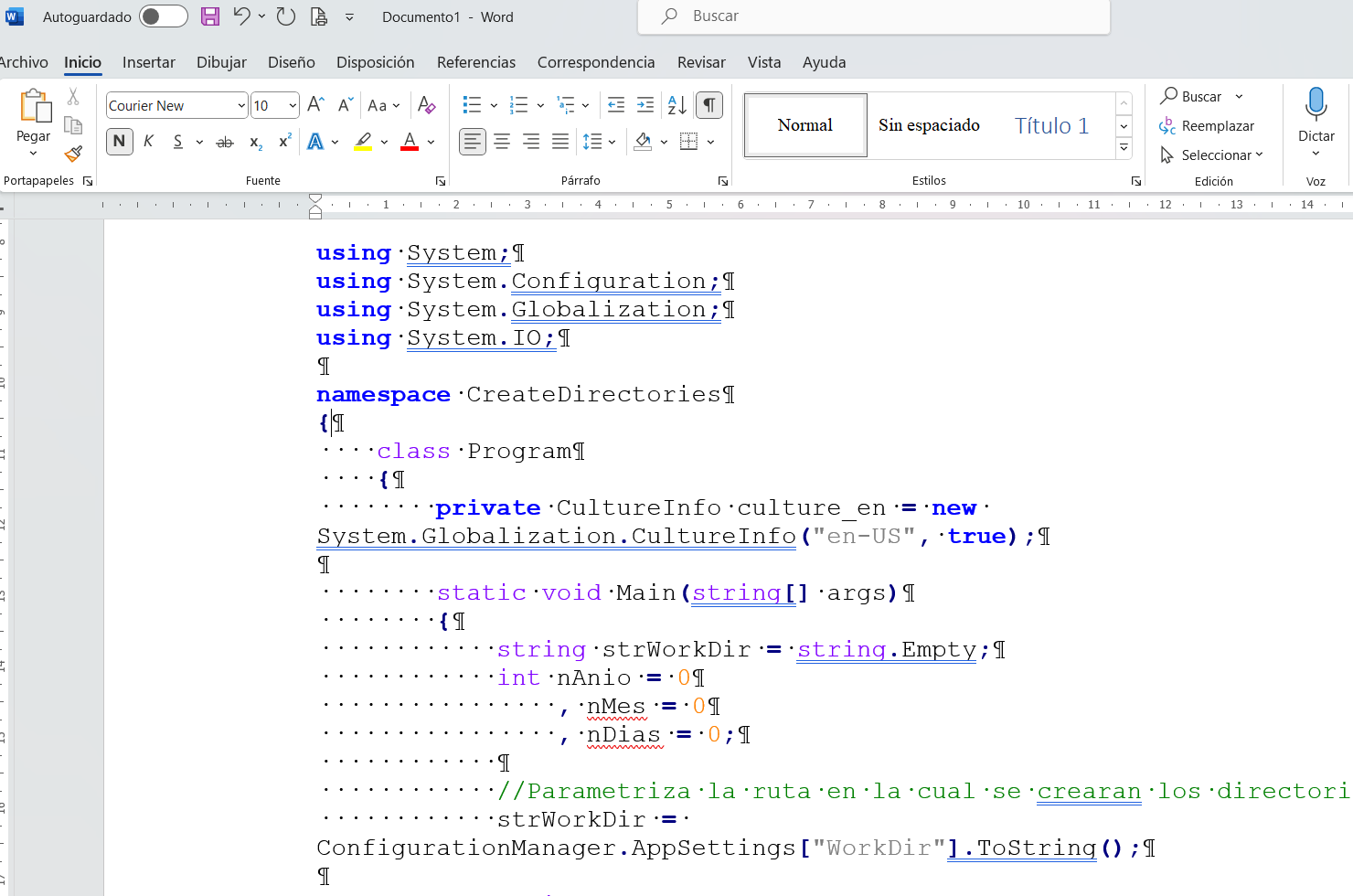This screenshot has width=1353, height=896.
Task: Click the Format Painter brush icon
Action: point(73,154)
